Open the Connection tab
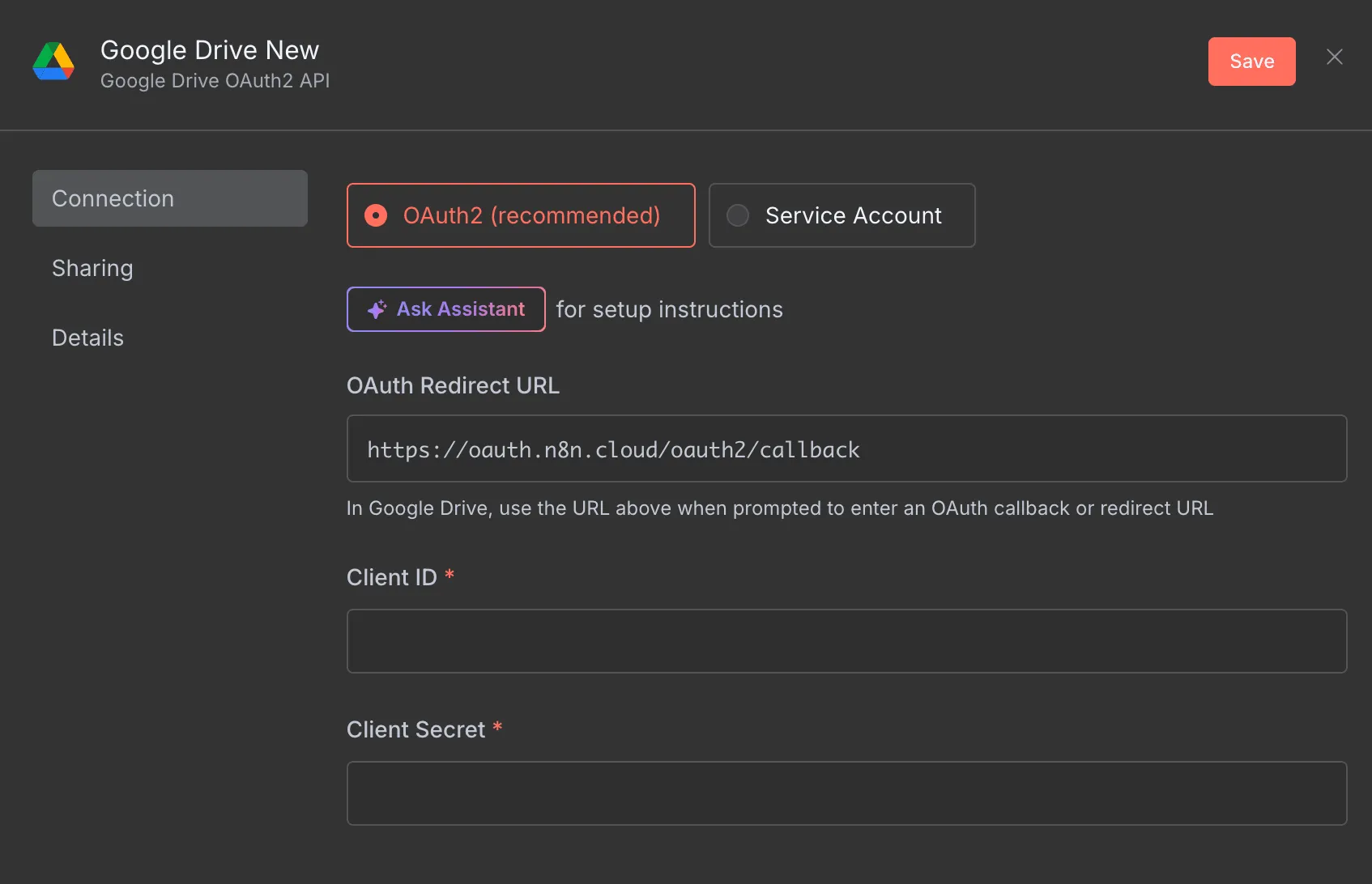 click(169, 198)
